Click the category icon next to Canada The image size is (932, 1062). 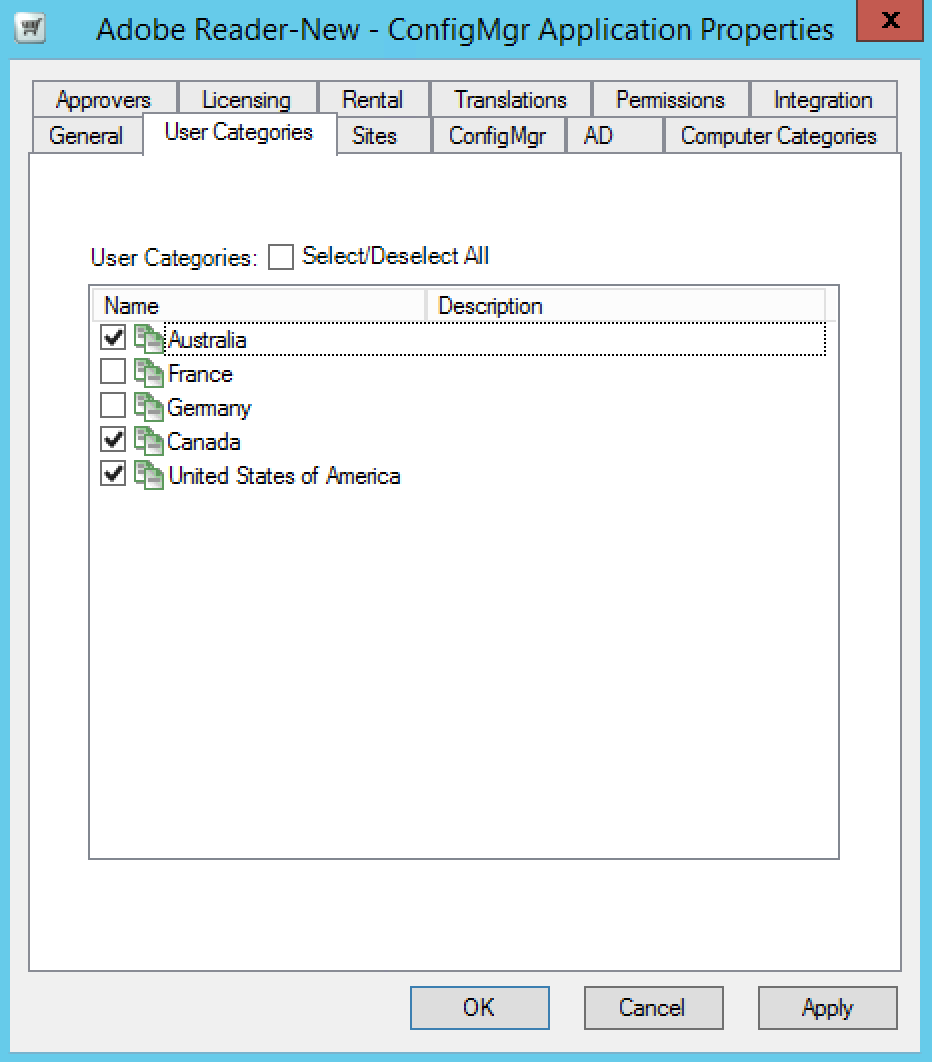pos(148,442)
